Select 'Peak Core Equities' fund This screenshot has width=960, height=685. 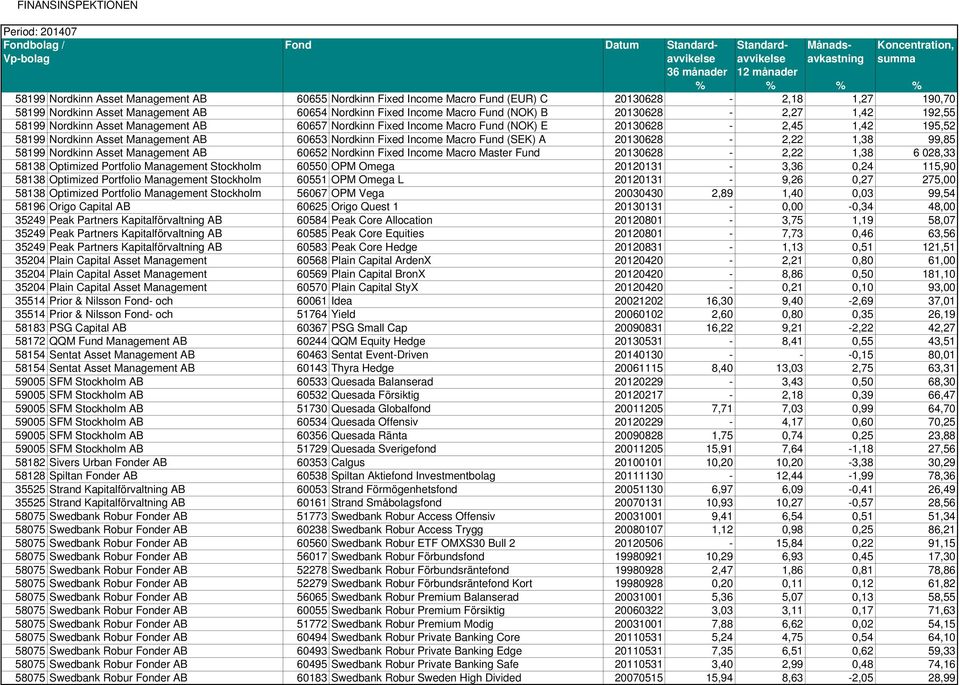(x=377, y=234)
